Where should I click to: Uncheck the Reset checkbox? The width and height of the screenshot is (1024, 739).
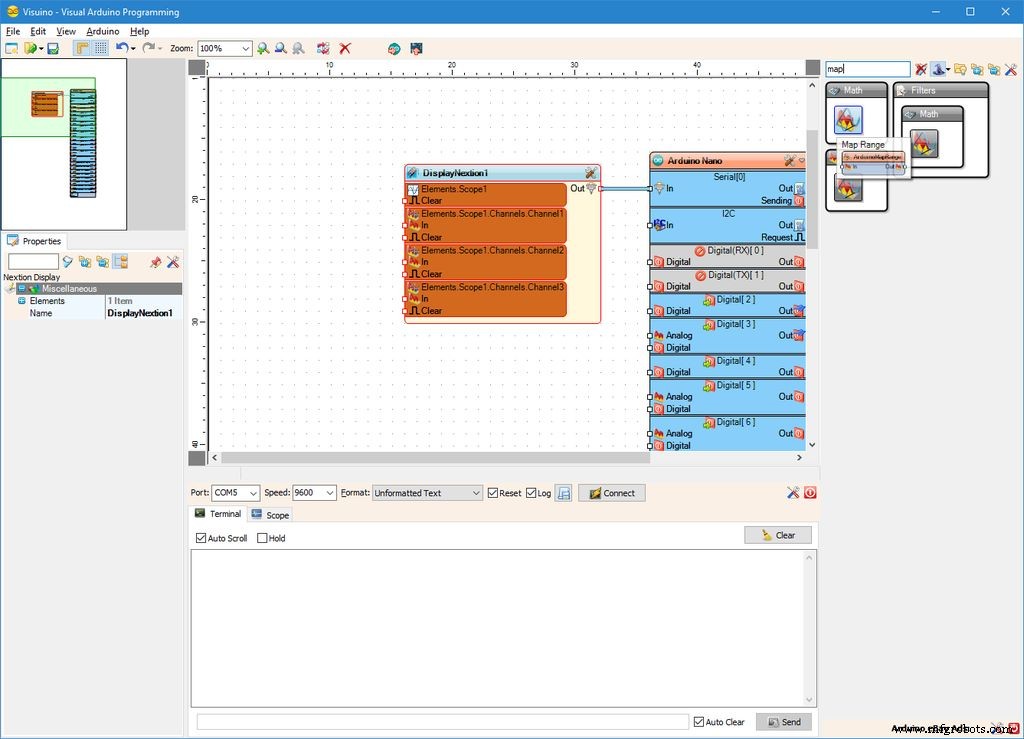coord(493,493)
